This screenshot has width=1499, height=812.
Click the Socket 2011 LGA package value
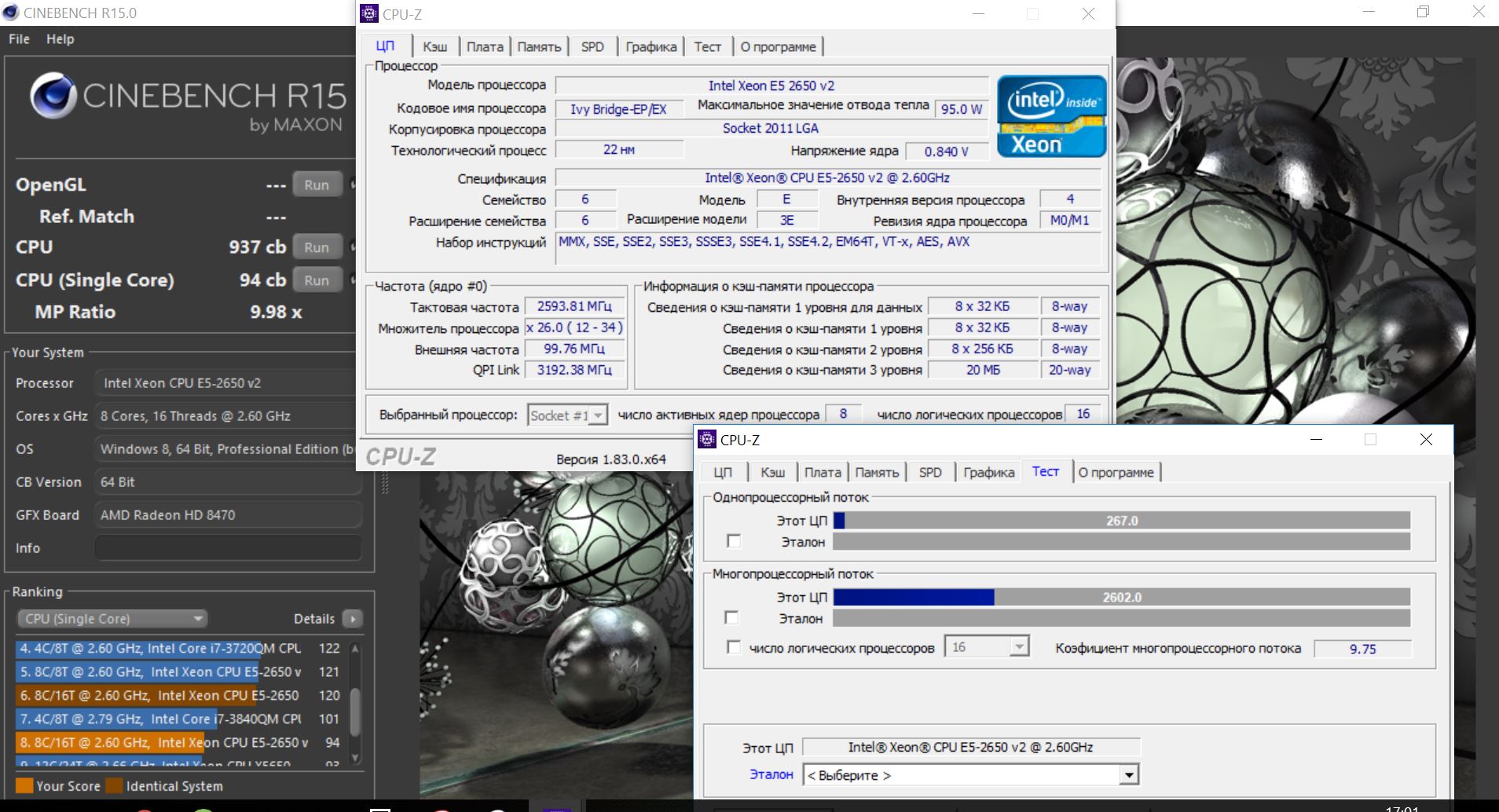771,128
